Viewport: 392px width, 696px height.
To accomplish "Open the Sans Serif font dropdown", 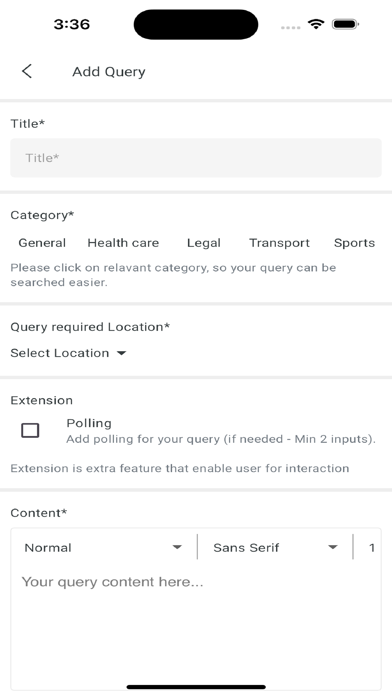I will coord(275,547).
